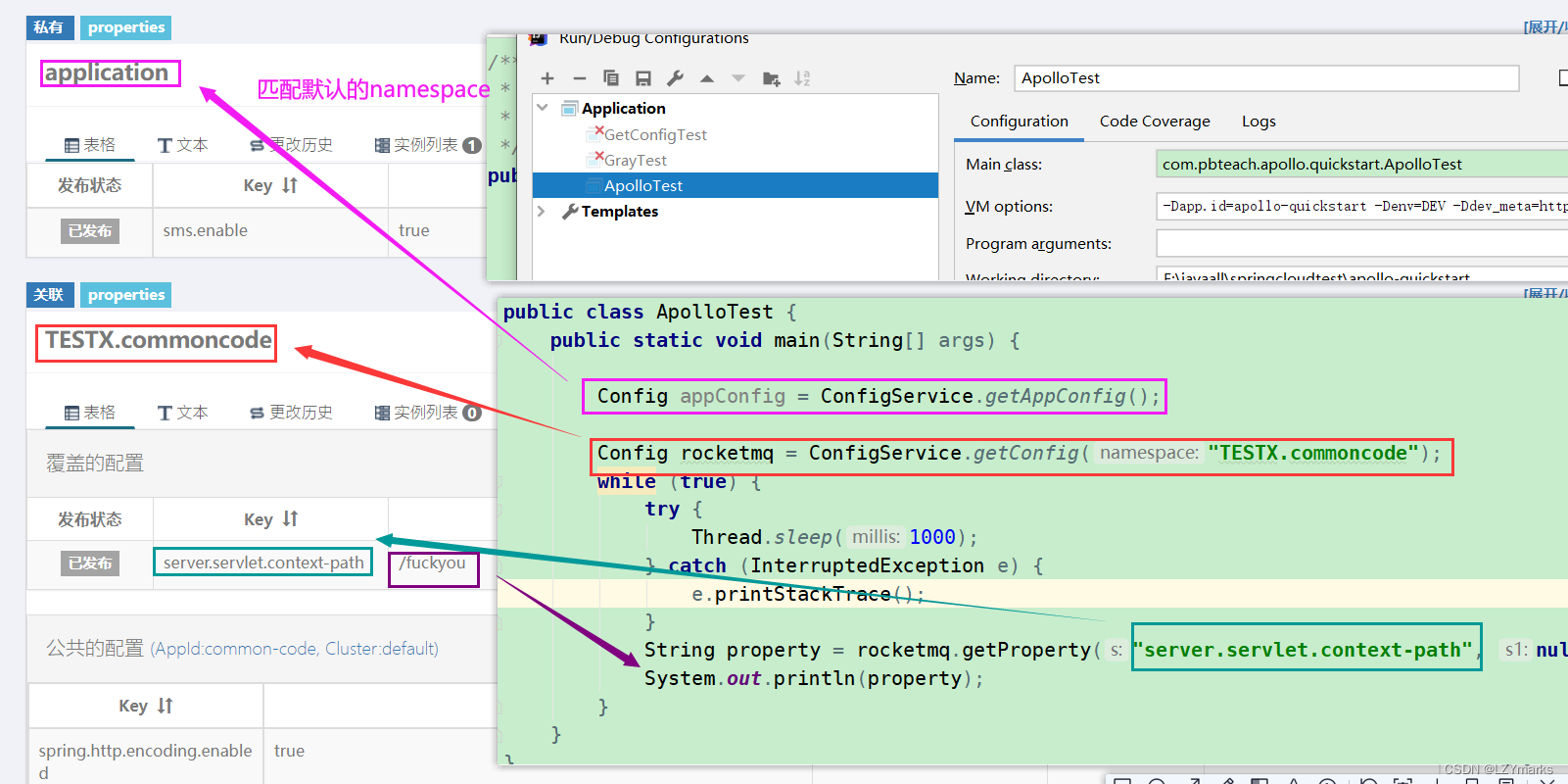This screenshot has height=784, width=1568.
Task: Sort Key column in 公共的配置 table
Action: pyautogui.click(x=165, y=706)
